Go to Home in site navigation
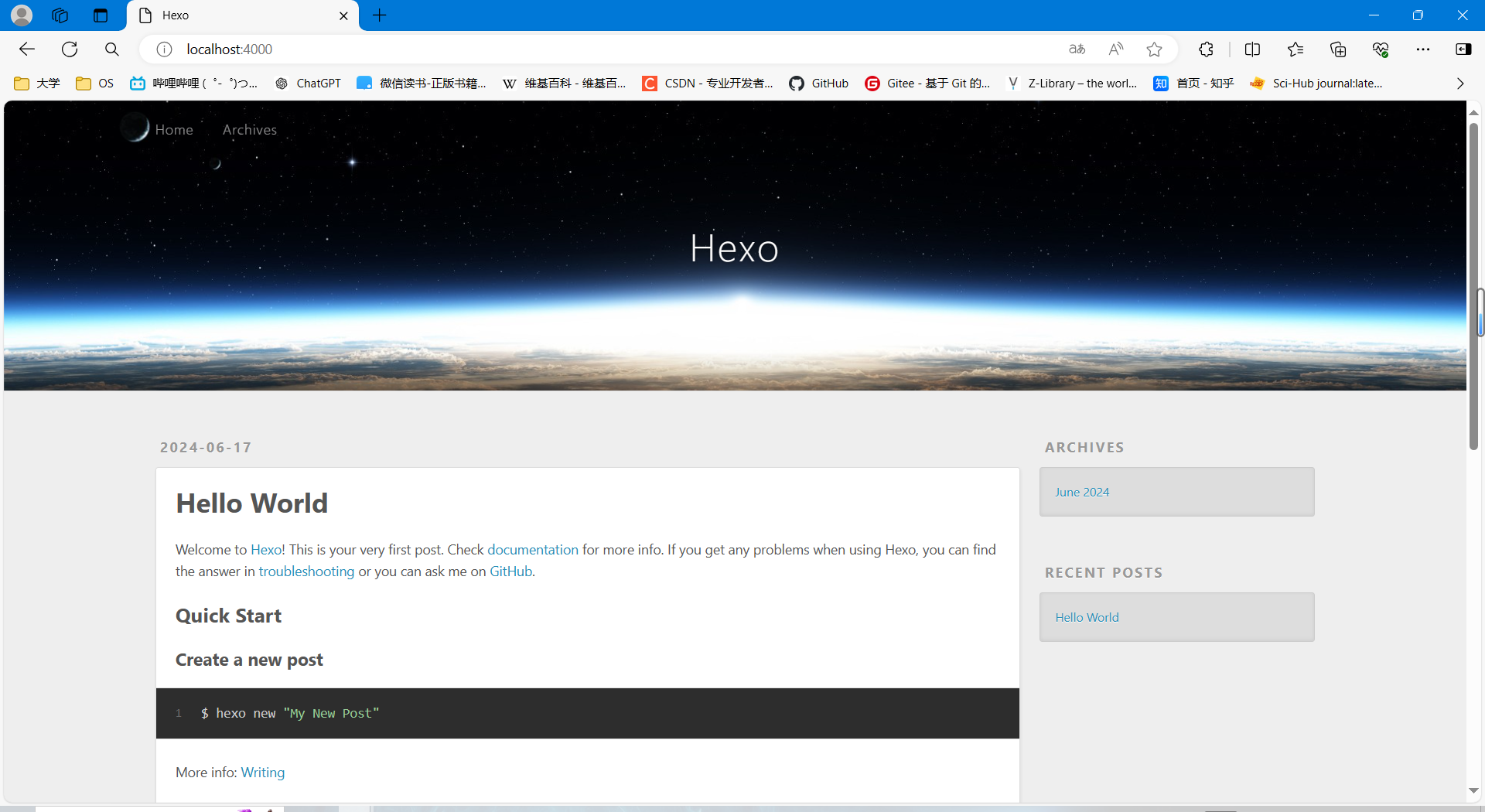 pos(174,130)
